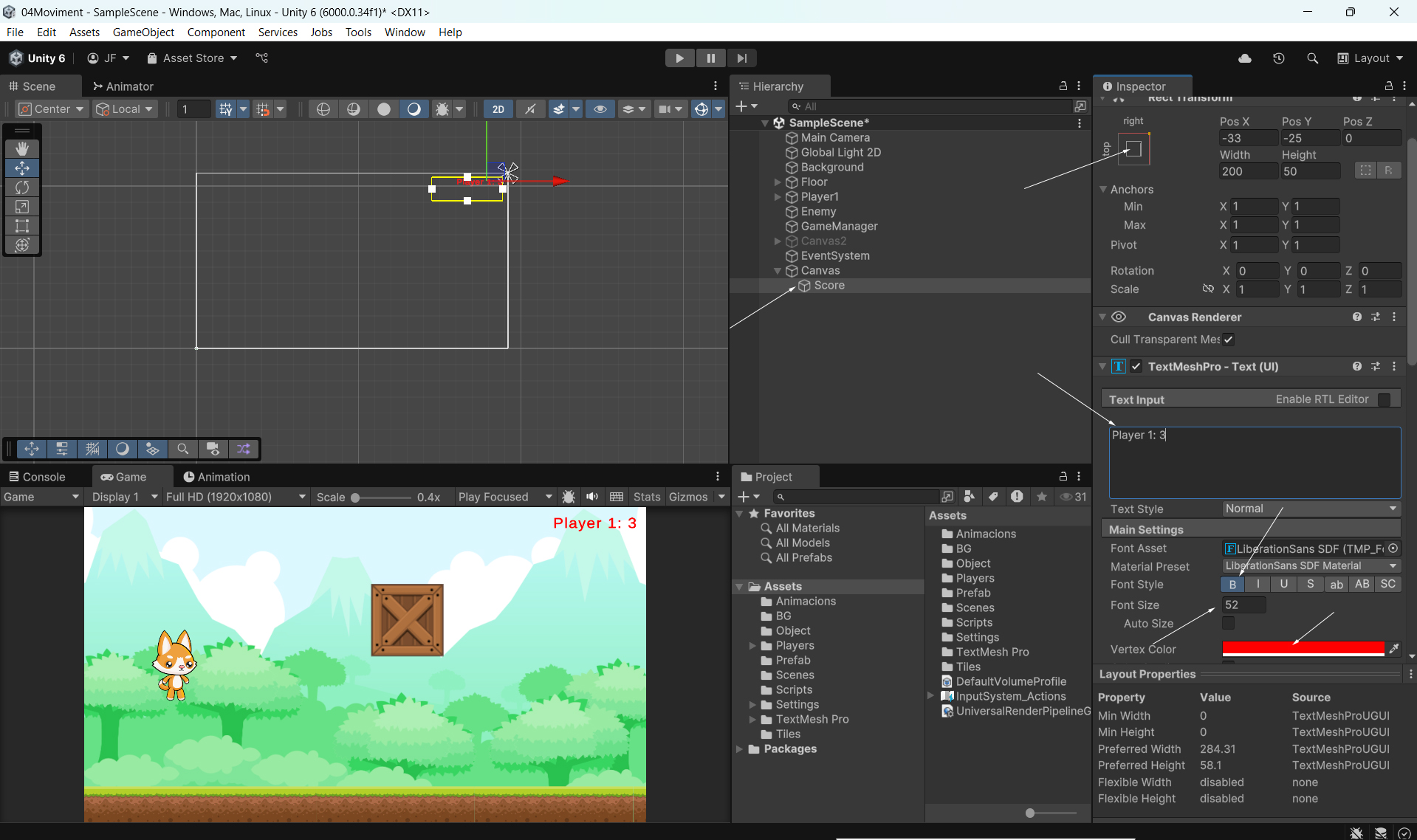Open the GameObject menu

click(x=143, y=32)
